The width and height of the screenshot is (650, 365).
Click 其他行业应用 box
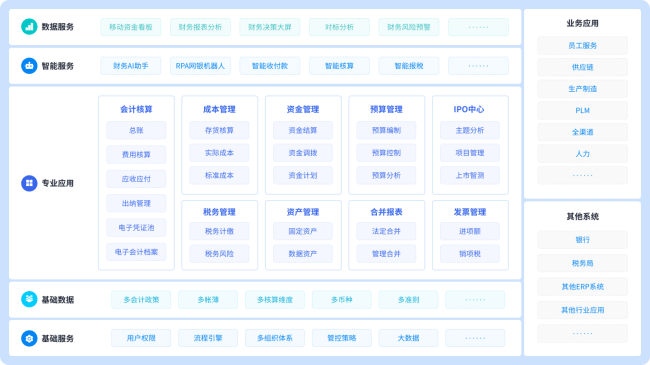[582, 310]
